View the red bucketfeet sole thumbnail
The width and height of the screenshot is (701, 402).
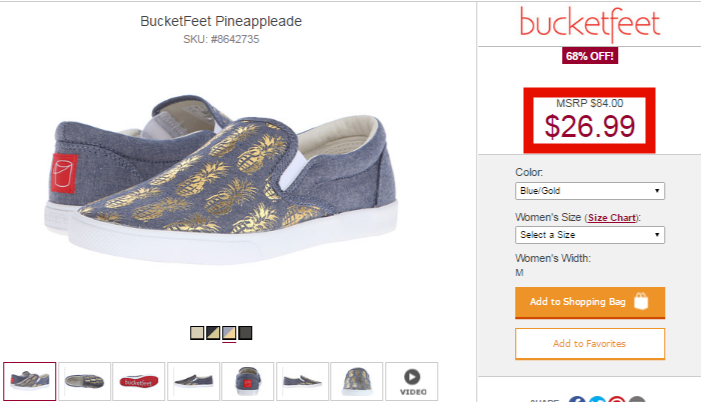click(139, 381)
